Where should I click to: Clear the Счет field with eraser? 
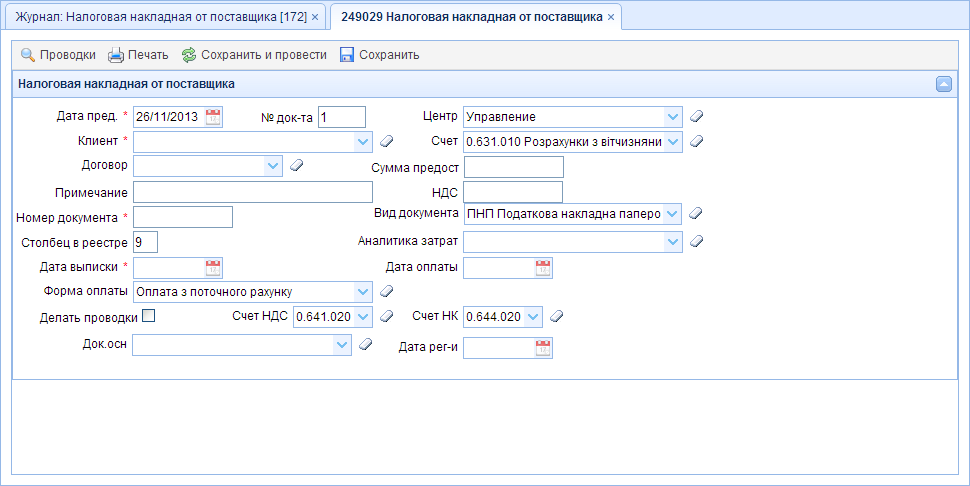(697, 142)
